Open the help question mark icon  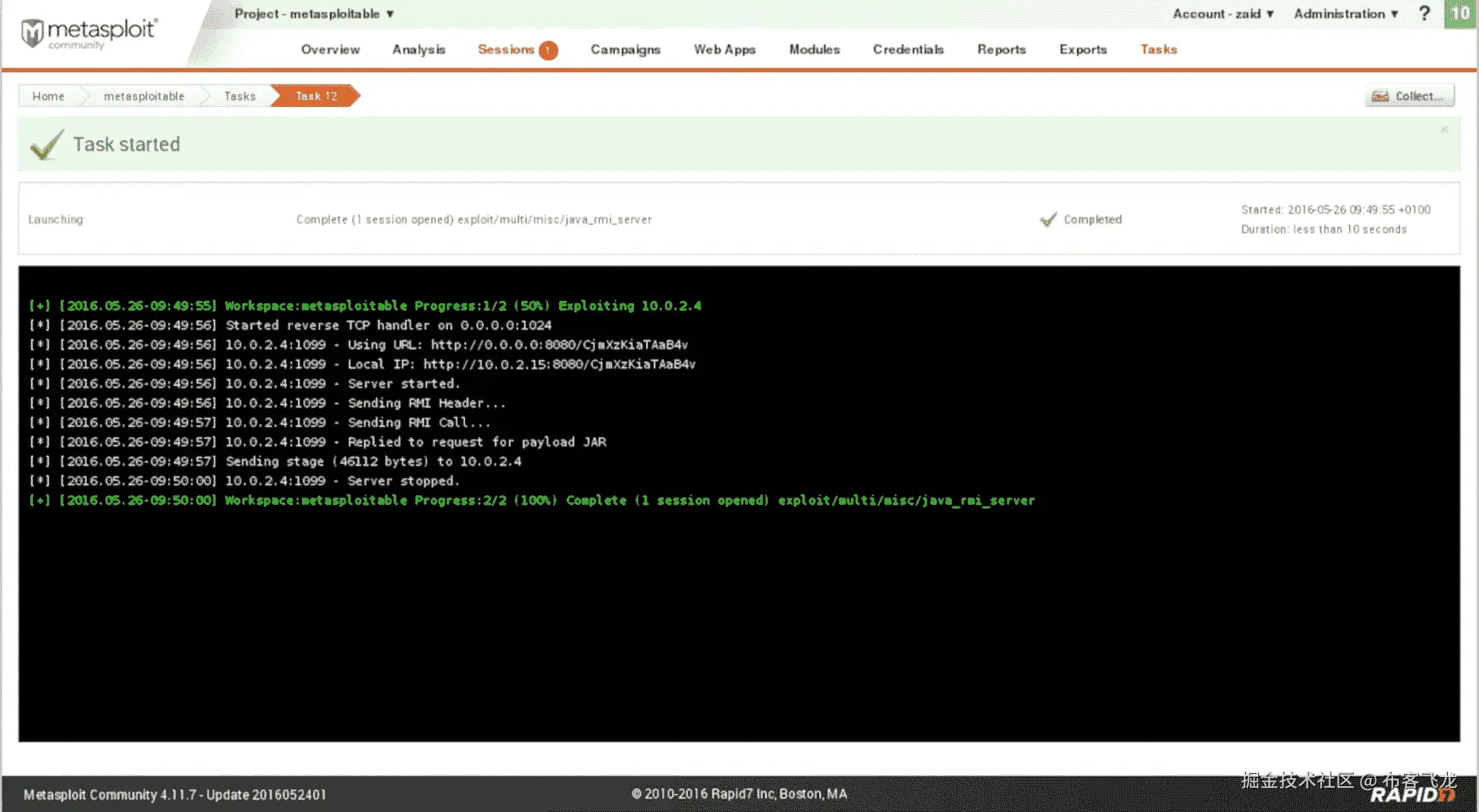(1424, 14)
